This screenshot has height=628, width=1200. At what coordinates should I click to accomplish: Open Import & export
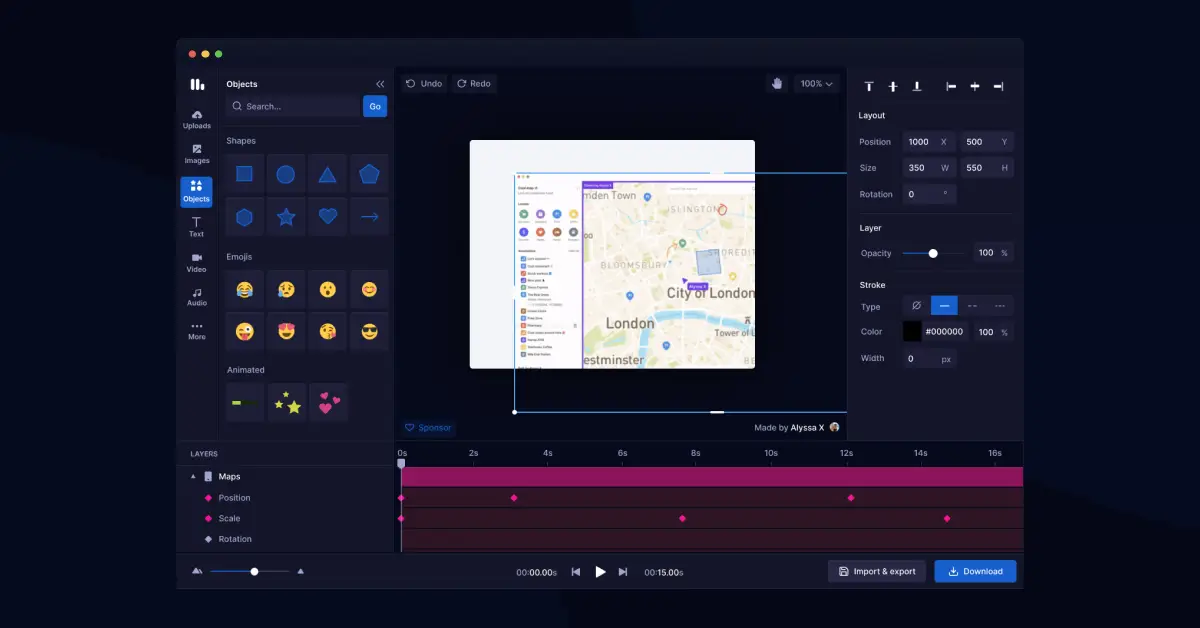877,571
